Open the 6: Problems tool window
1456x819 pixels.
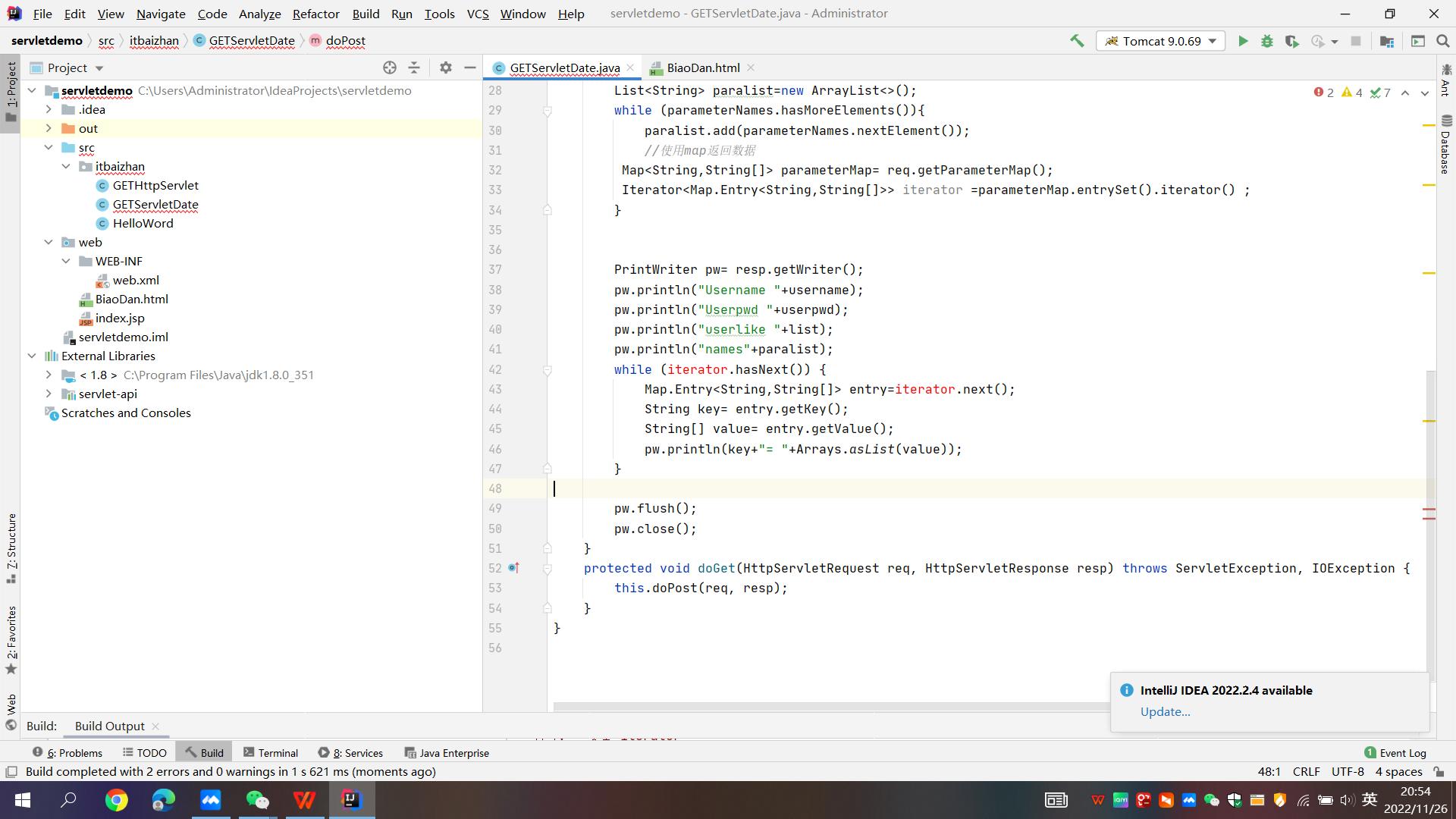click(67, 753)
